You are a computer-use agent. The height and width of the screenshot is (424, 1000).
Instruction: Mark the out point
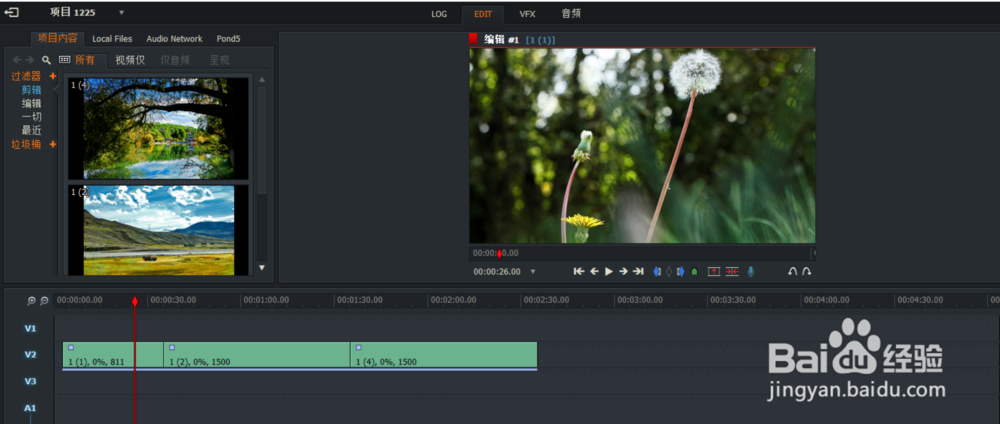(x=680, y=272)
